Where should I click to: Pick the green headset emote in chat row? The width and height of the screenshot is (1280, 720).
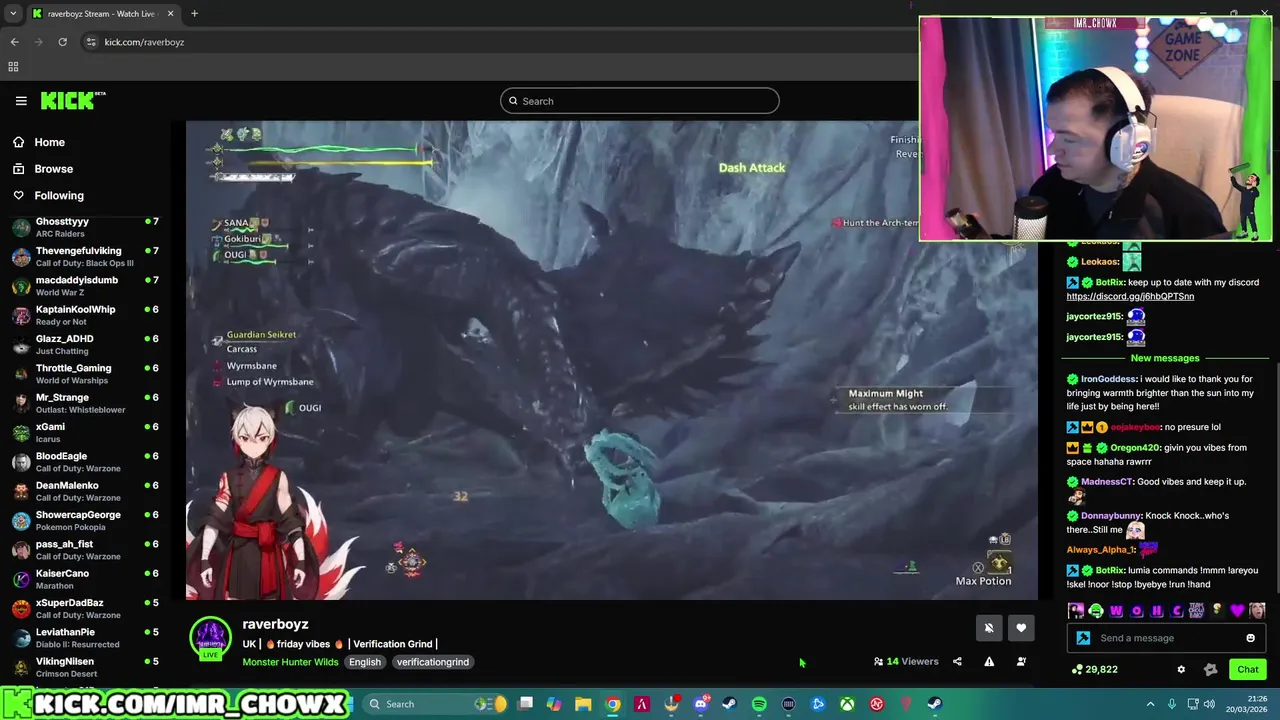click(x=1096, y=610)
